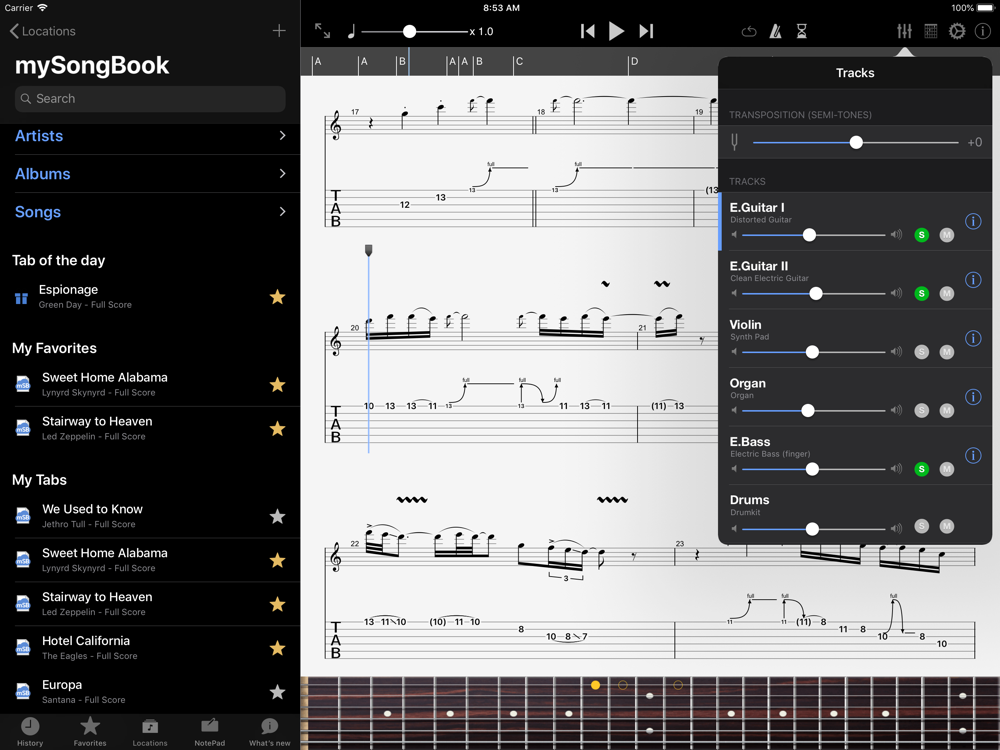The width and height of the screenshot is (1000, 750).
Task: Expand the Songs list
Action: (x=150, y=212)
